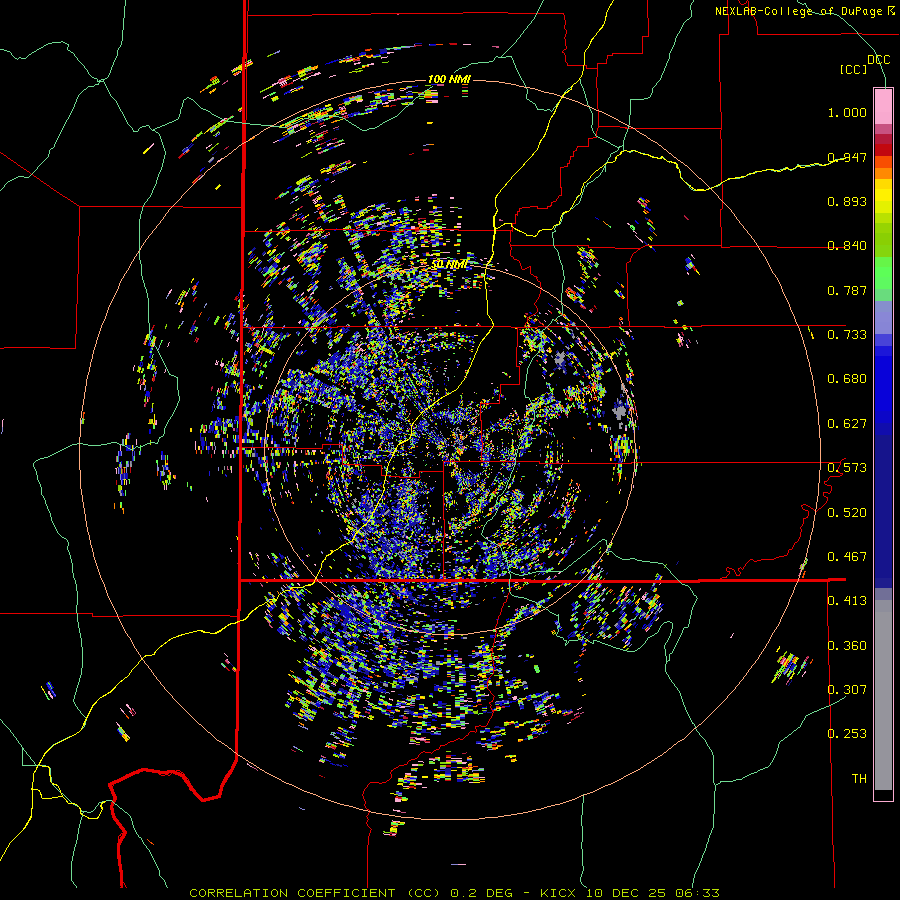The image size is (900, 900).
Task: Select the 0.520 scale value
Action: 847,513
